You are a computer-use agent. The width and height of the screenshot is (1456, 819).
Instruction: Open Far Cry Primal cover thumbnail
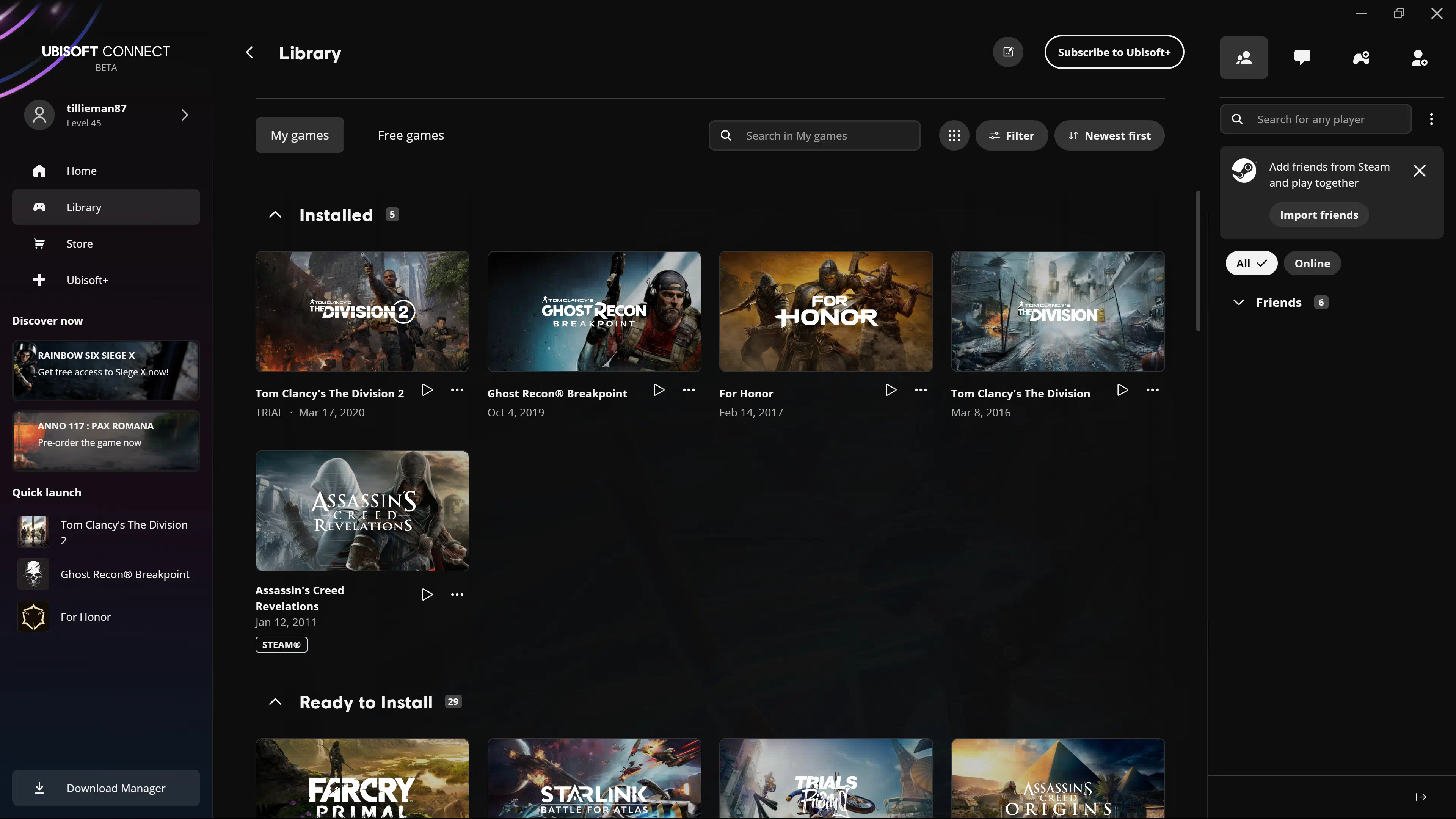362,779
